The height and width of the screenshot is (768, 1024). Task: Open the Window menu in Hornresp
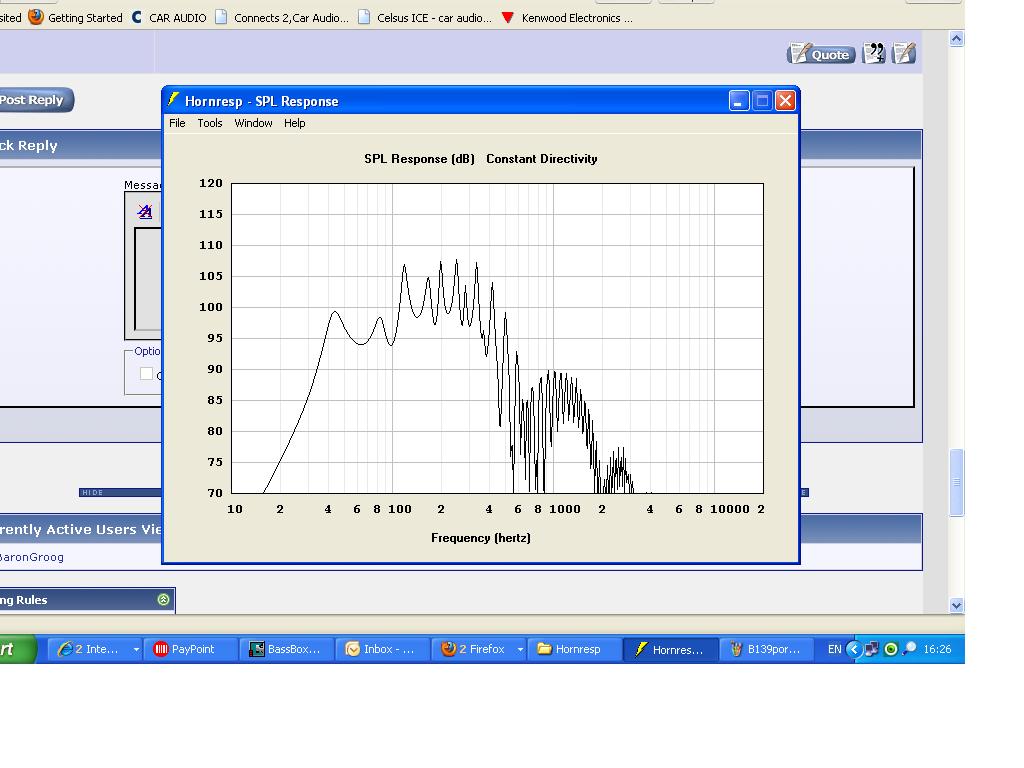coord(253,123)
